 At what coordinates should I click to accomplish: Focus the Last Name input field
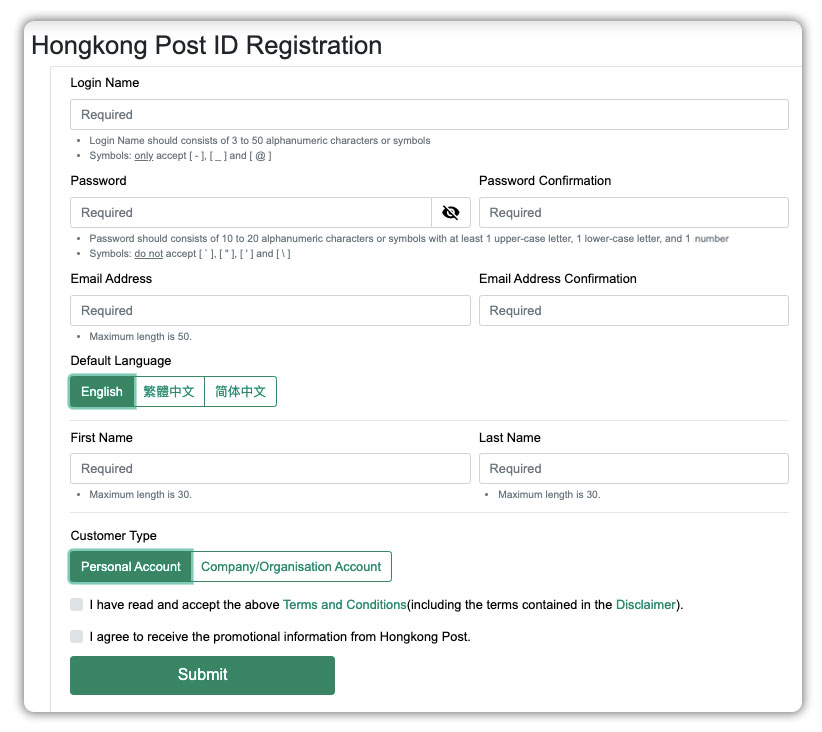coord(633,469)
